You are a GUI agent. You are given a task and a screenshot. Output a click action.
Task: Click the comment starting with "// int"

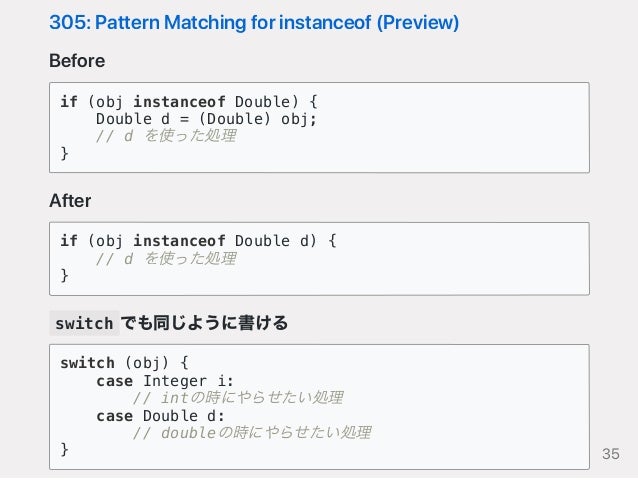(237, 398)
